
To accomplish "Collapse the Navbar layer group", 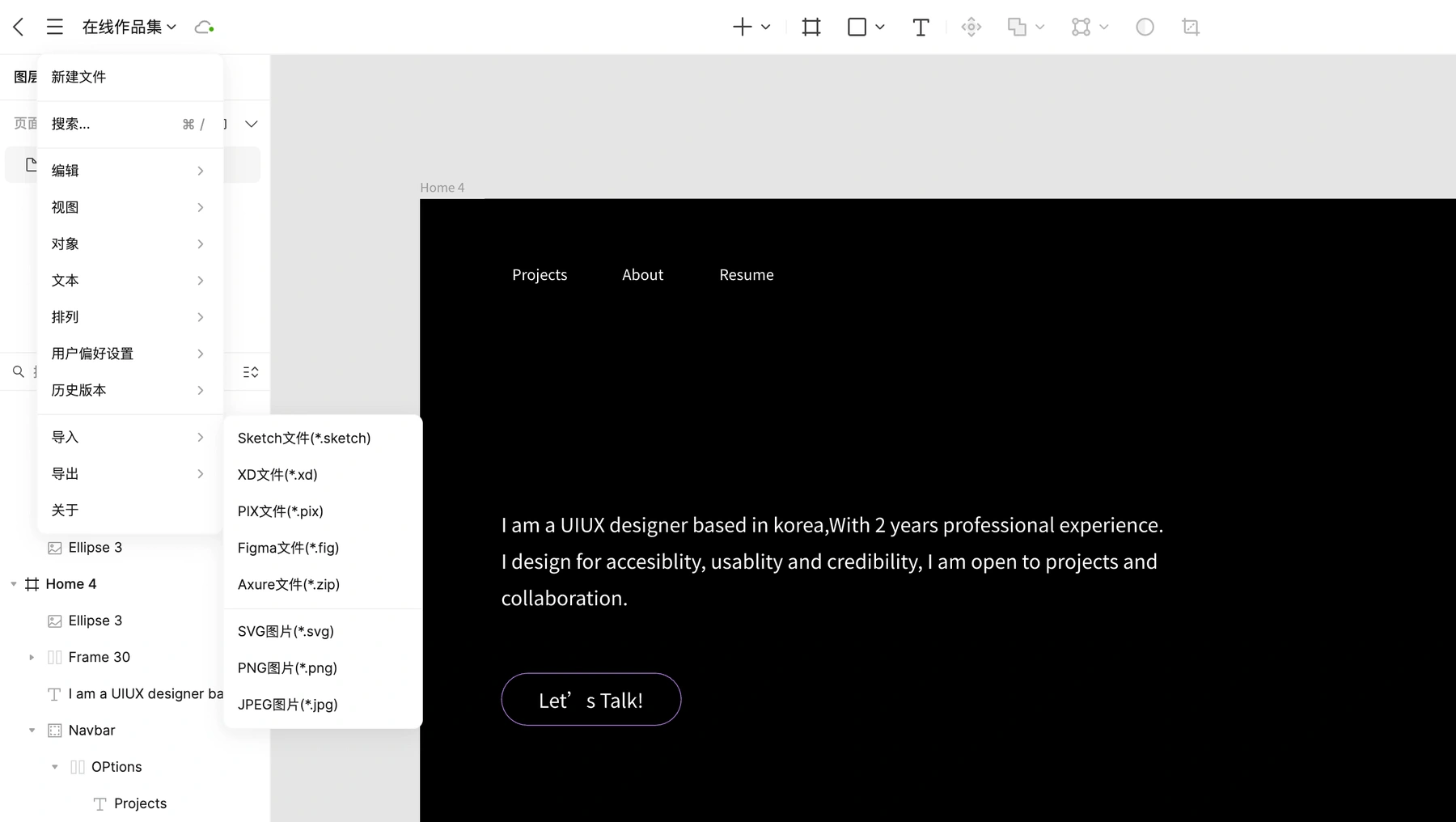I will (x=32, y=731).
